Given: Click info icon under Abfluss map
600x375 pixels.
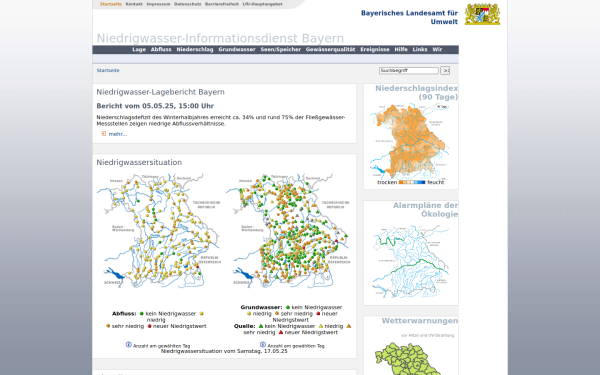Looking at the screenshot, I should pyautogui.click(x=129, y=345).
